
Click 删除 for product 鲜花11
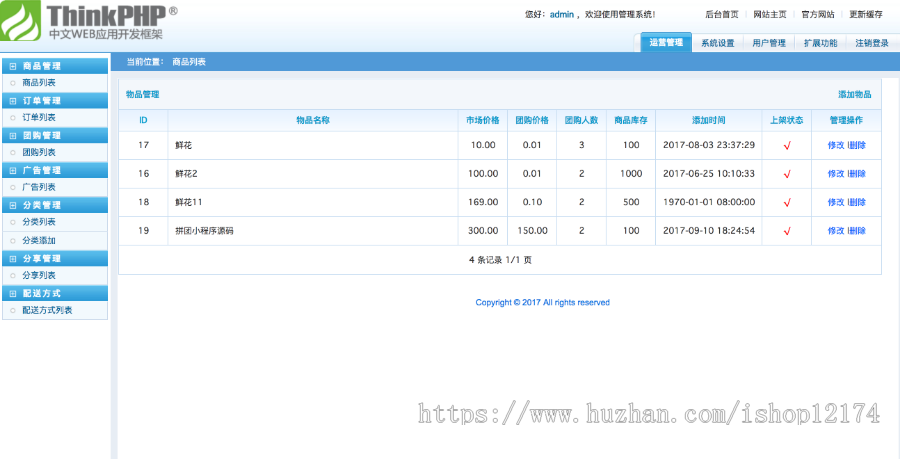(x=858, y=202)
